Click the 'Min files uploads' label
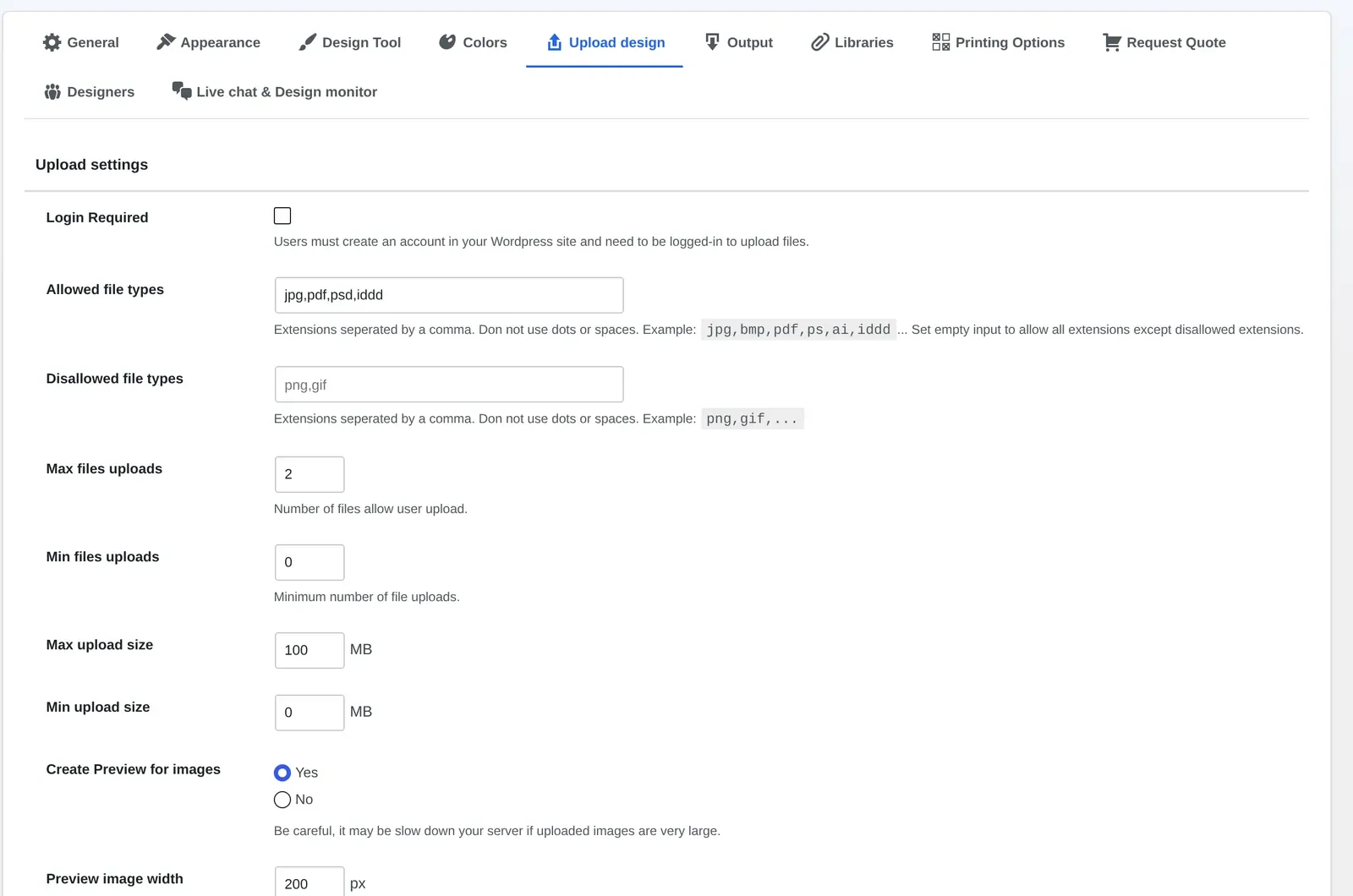Image resolution: width=1353 pixels, height=896 pixels. pyautogui.click(x=102, y=557)
